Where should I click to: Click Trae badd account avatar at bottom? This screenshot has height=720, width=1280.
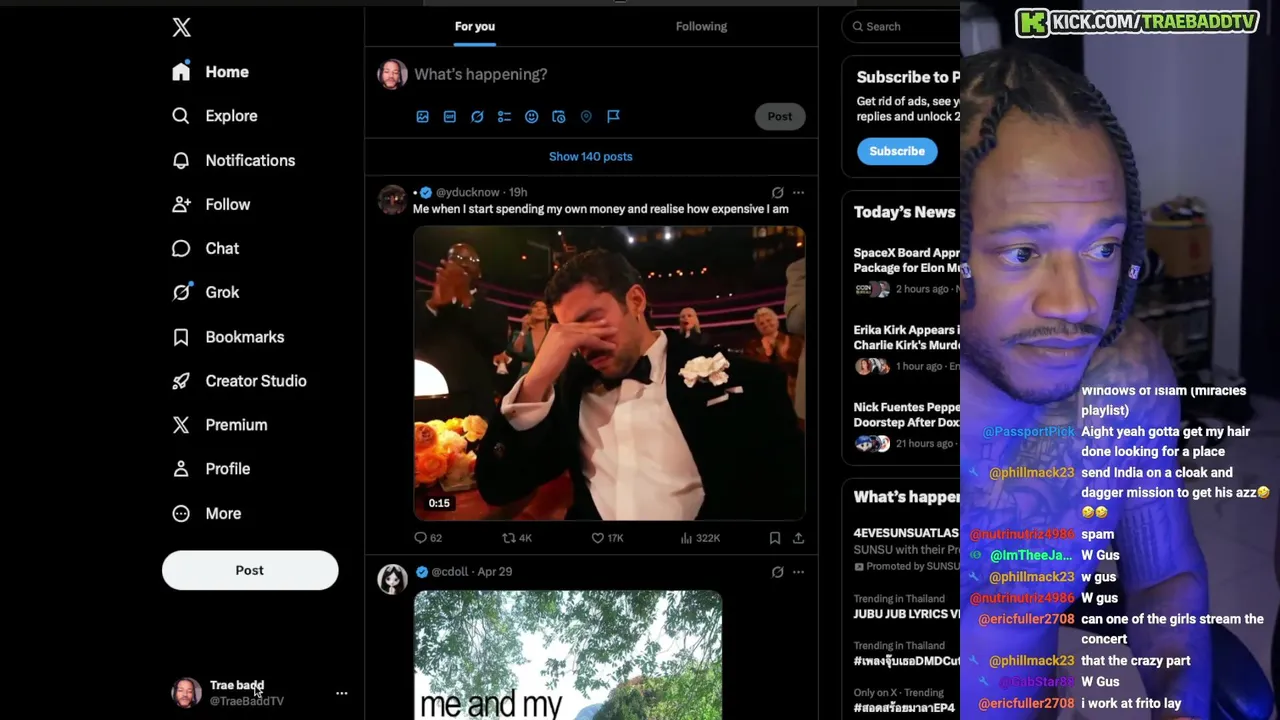point(186,693)
